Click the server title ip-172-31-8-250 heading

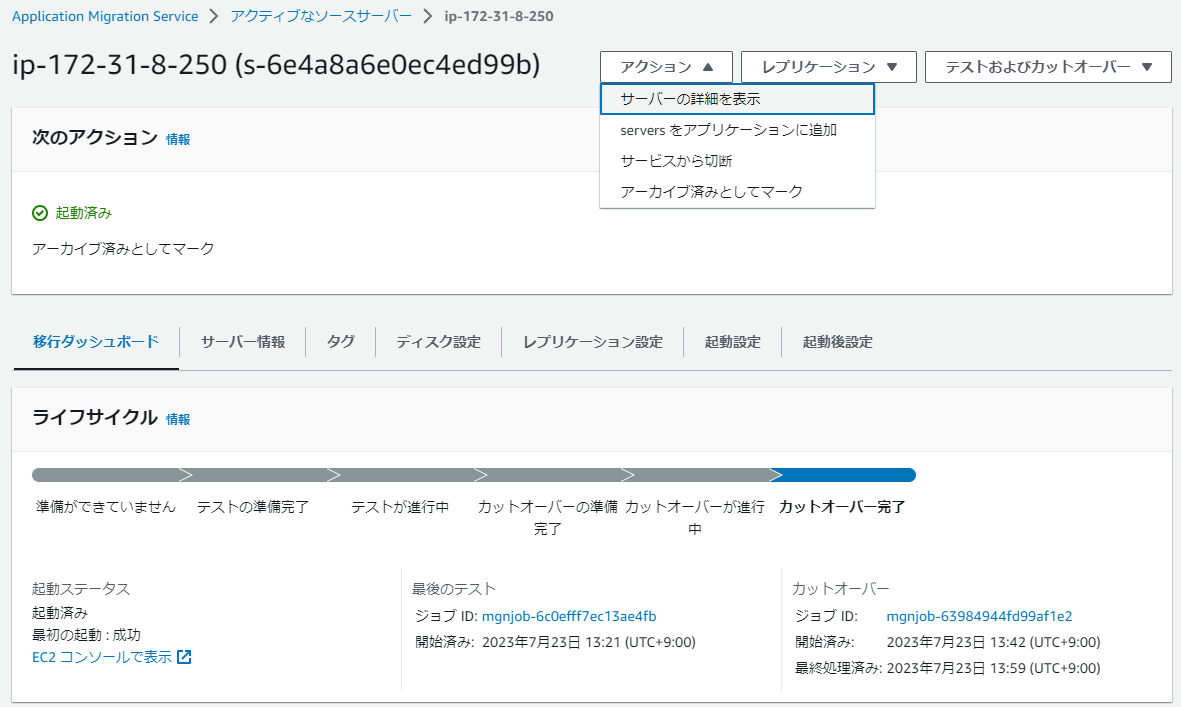(x=276, y=65)
